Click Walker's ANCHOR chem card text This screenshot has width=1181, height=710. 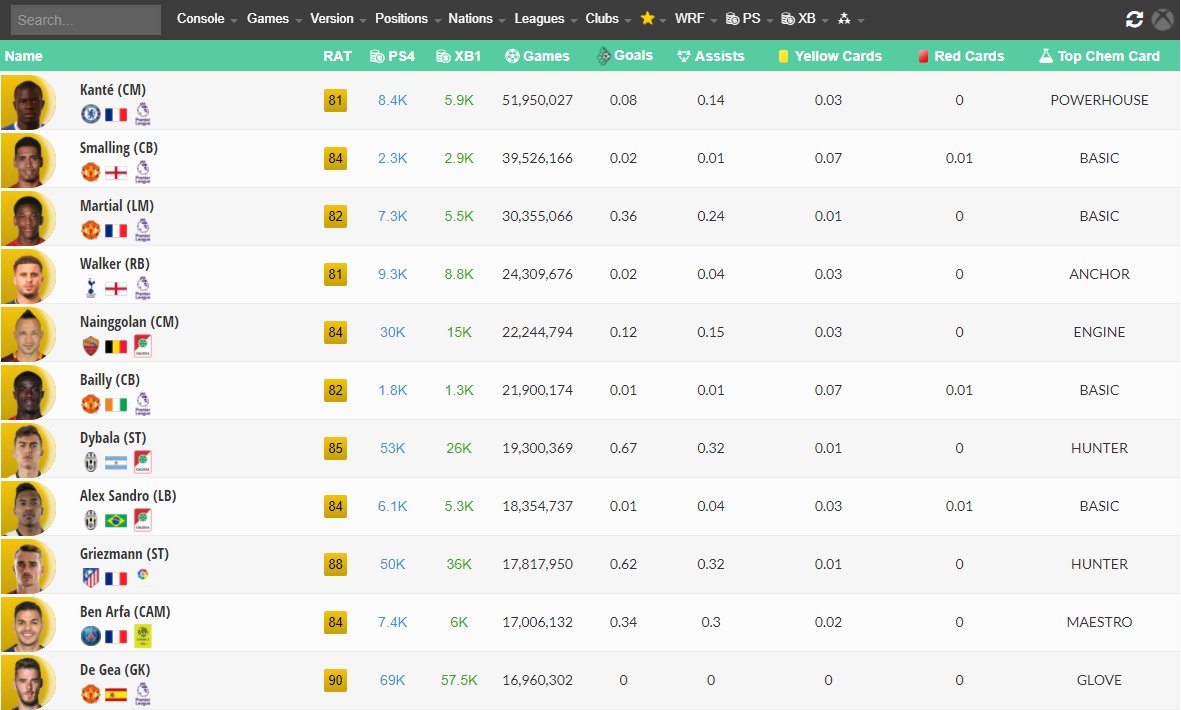[1099, 274]
